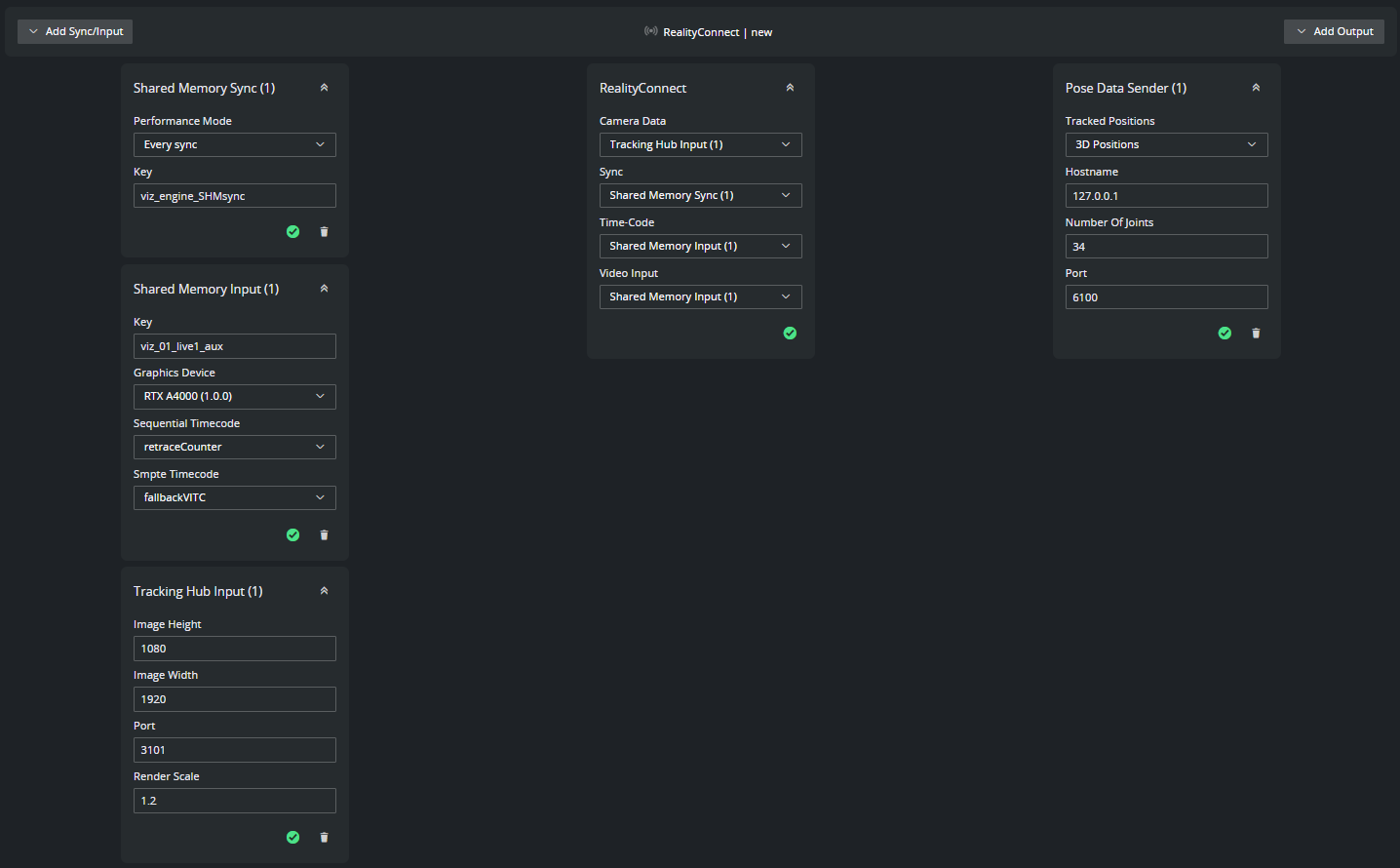Edit the Hostname field
The height and width of the screenshot is (868, 1400).
click(1167, 196)
